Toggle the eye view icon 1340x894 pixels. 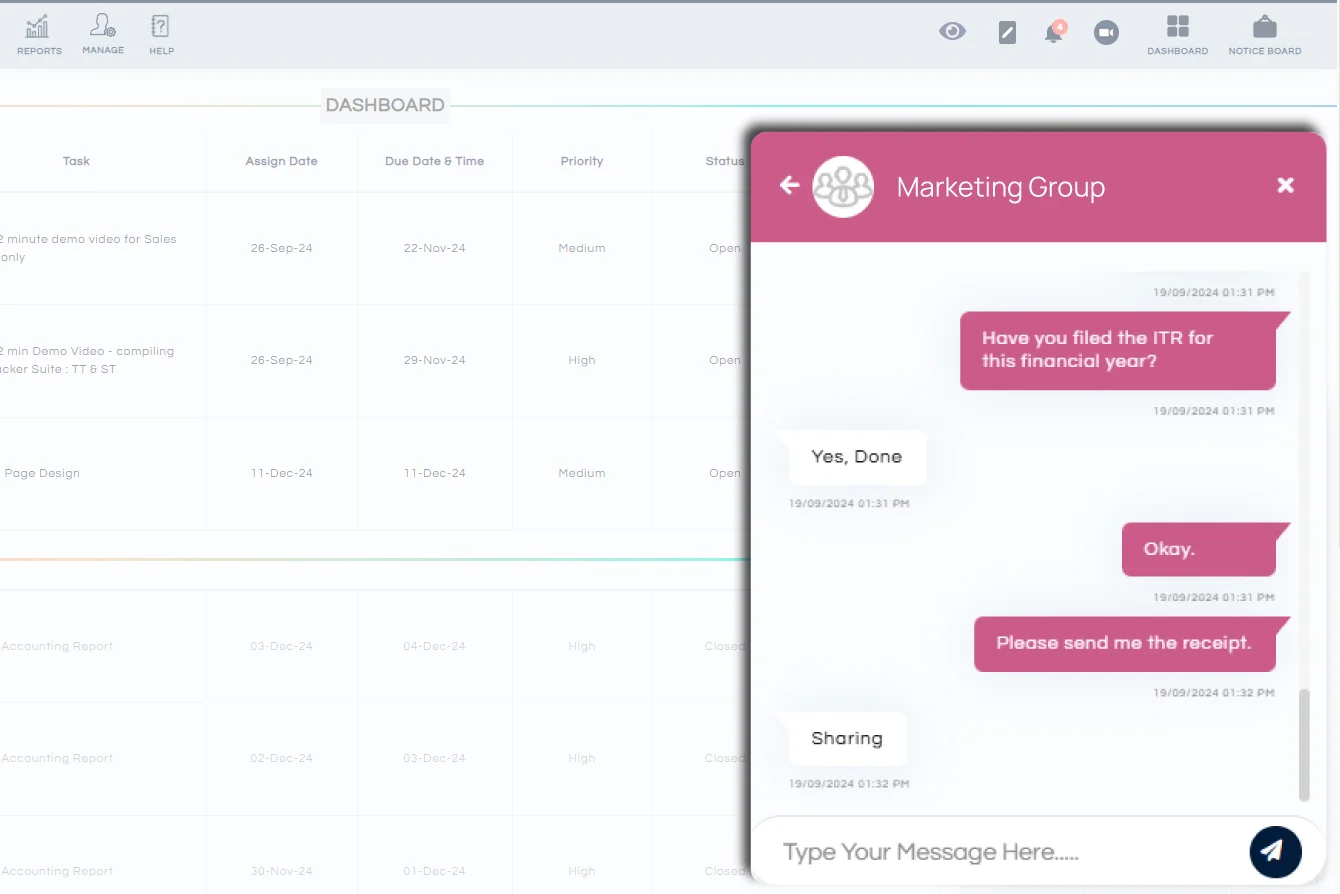click(952, 32)
